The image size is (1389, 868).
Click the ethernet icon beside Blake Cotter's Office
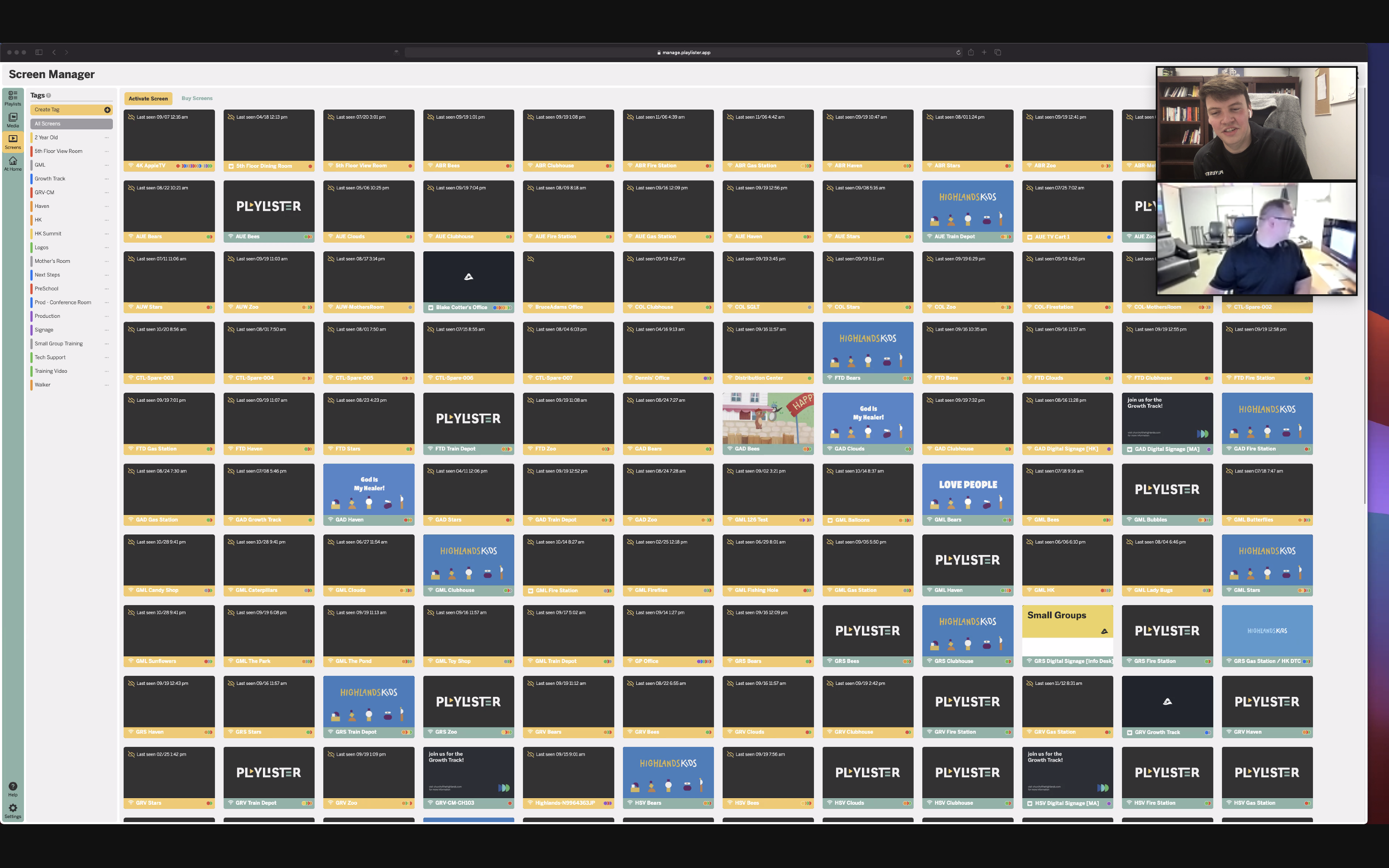click(x=430, y=308)
